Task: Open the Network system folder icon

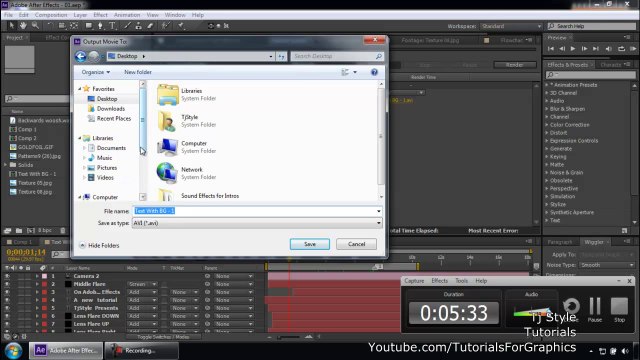Action: point(167,173)
